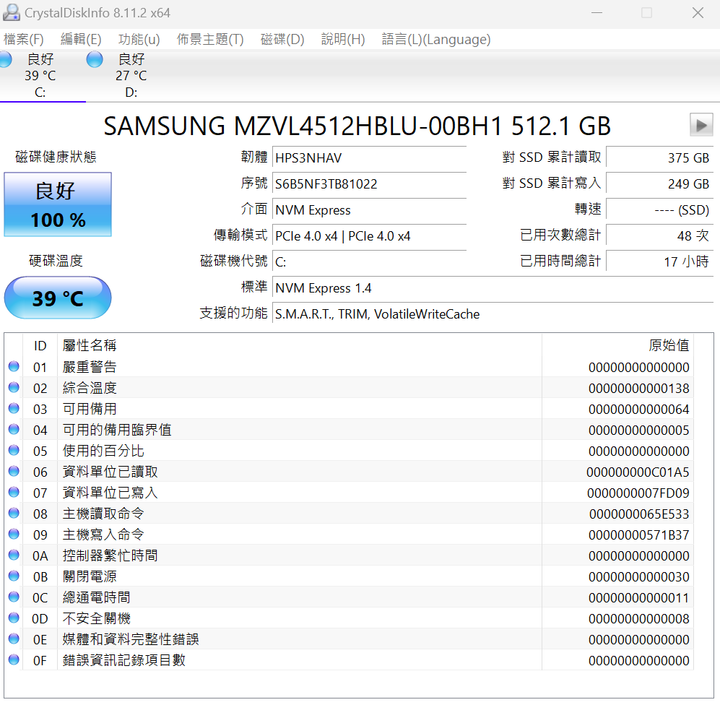720x705 pixels.
Task: Open the 編輯(E) menu
Action: pyautogui.click(x=81, y=39)
